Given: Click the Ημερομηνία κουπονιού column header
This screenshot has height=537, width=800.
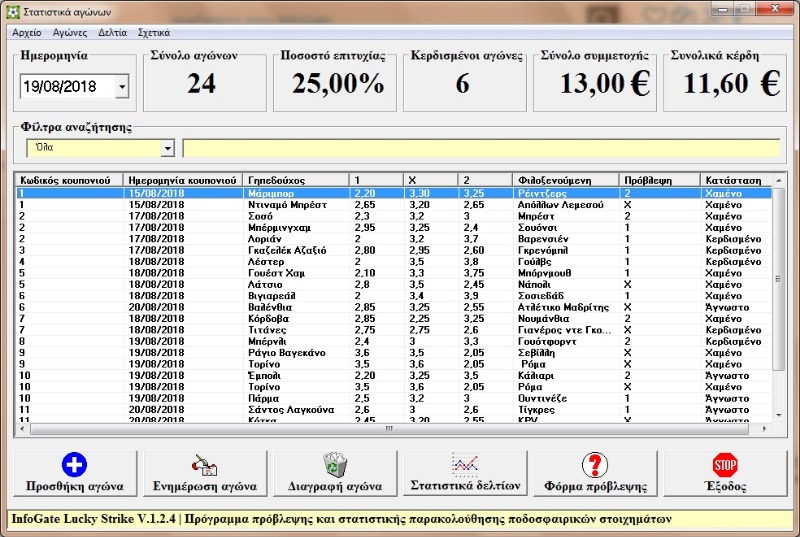Looking at the screenshot, I should 182,180.
